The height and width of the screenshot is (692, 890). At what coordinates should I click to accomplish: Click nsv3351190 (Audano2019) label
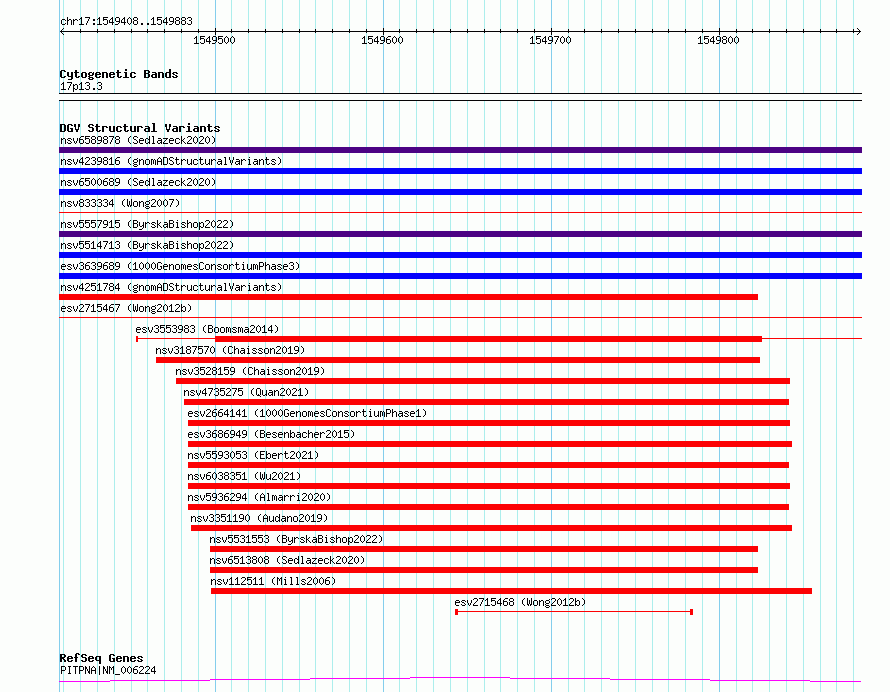(x=259, y=518)
